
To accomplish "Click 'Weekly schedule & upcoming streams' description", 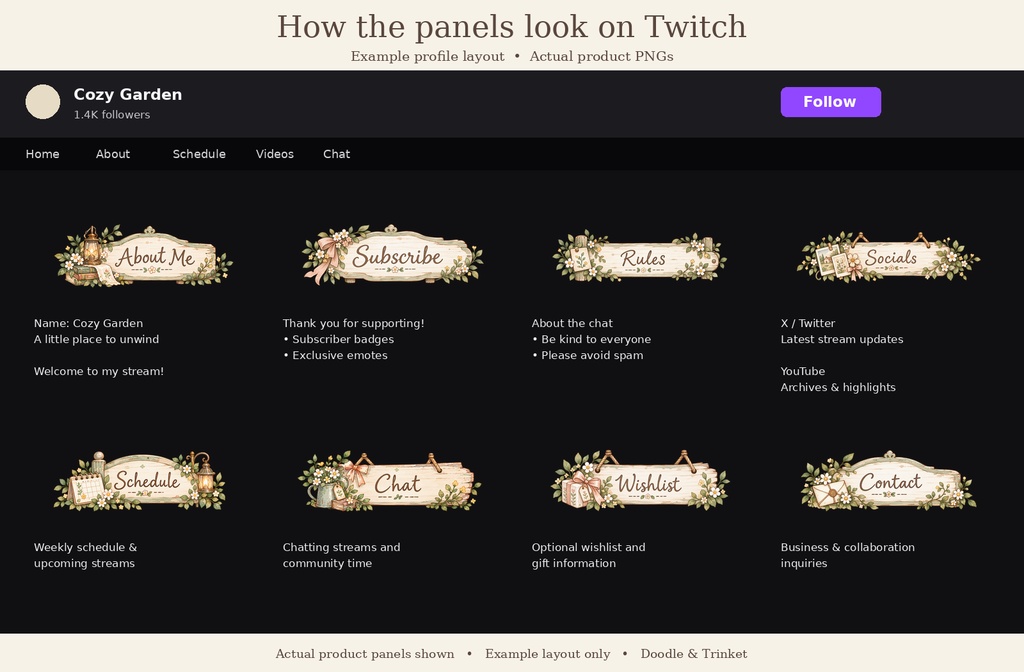I will (x=86, y=555).
